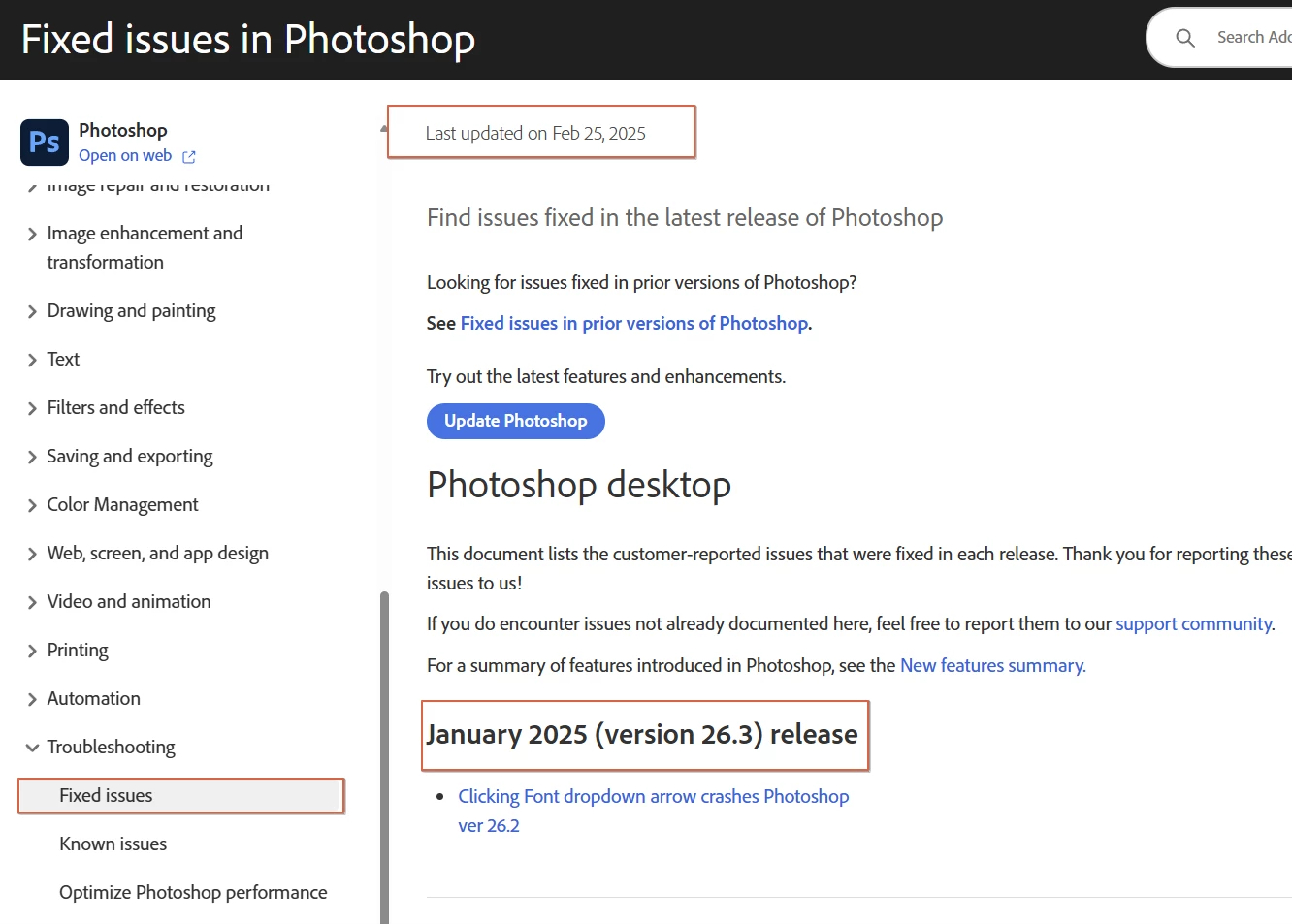The width and height of the screenshot is (1292, 924).
Task: Expand the Printing section chevron
Action: coord(32,651)
